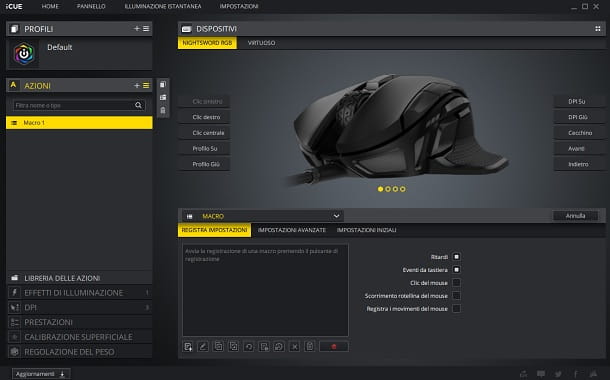Image resolution: width=610 pixels, height=380 pixels.
Task: Open the Impostazioni menu
Action: point(239,6)
